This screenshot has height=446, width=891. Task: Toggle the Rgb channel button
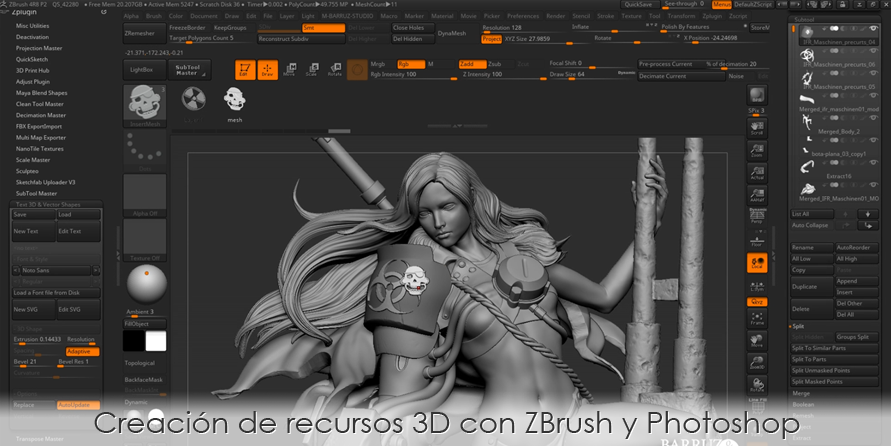411,64
